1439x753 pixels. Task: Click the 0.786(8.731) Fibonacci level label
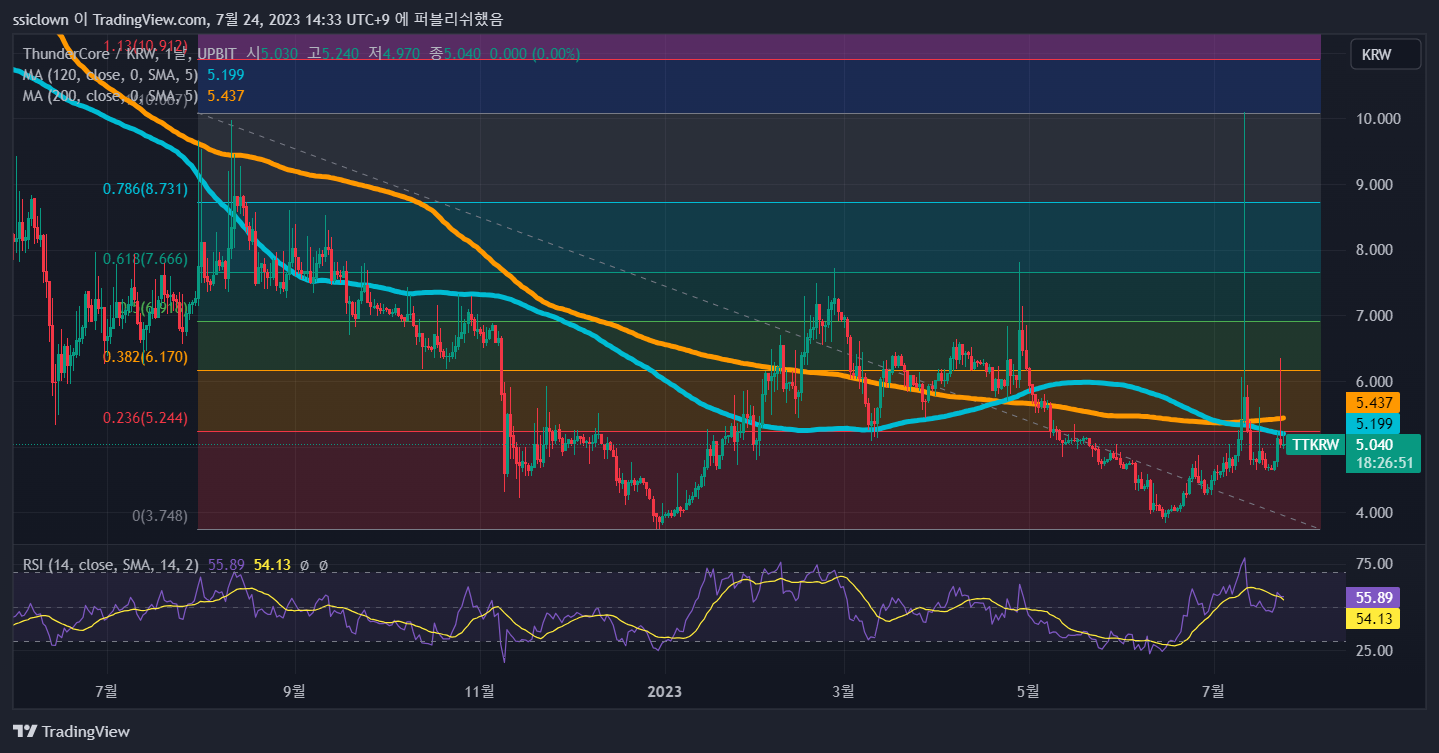click(146, 188)
